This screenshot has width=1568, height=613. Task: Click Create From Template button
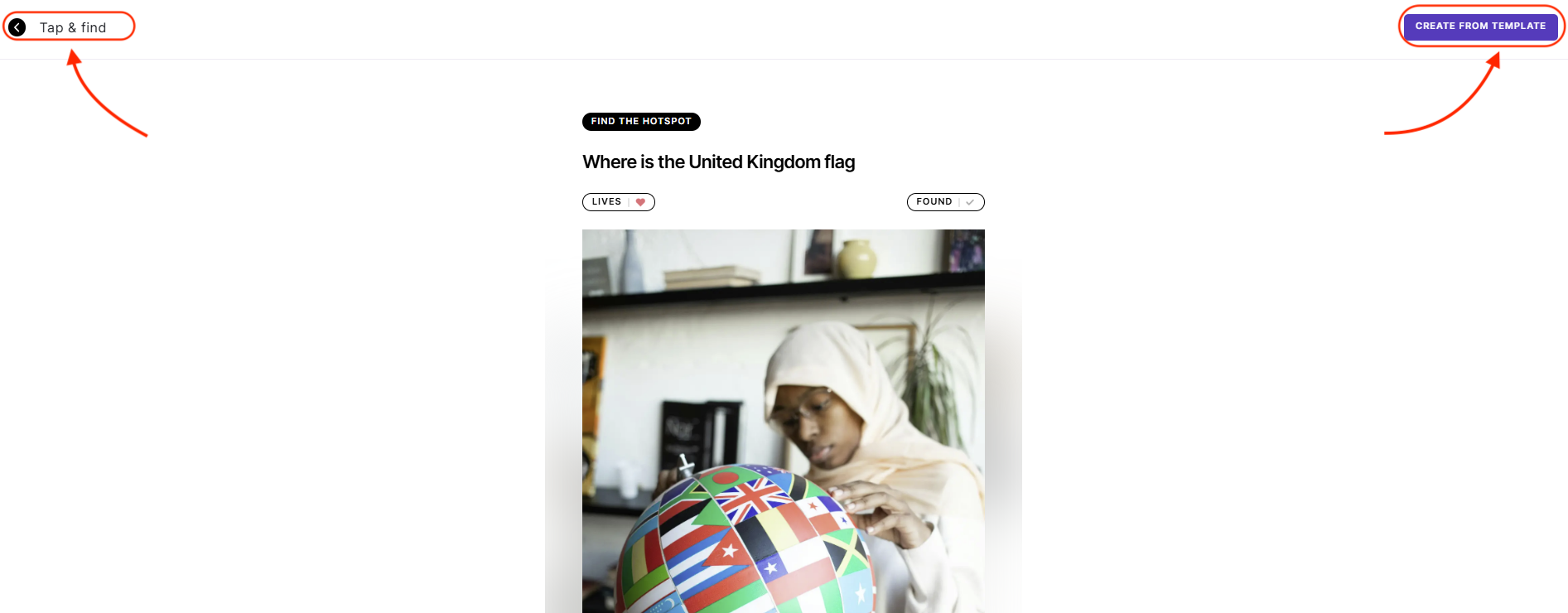1480,26
